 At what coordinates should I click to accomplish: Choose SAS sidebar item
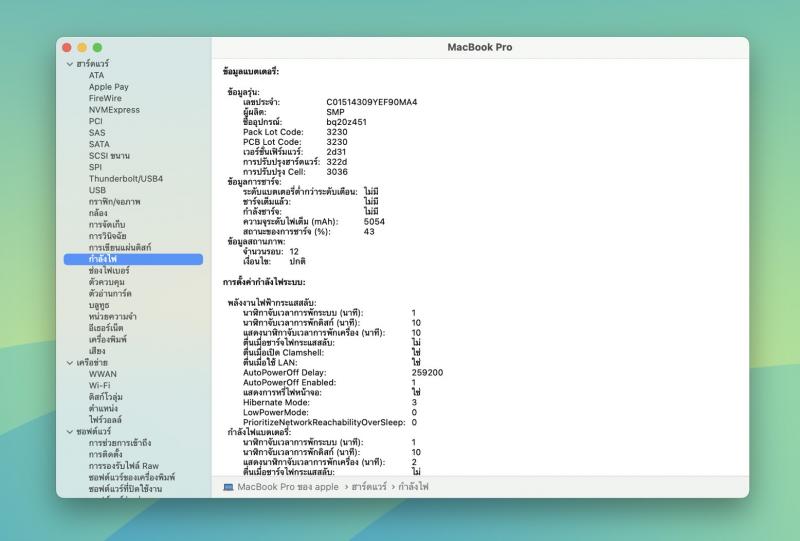[97, 133]
